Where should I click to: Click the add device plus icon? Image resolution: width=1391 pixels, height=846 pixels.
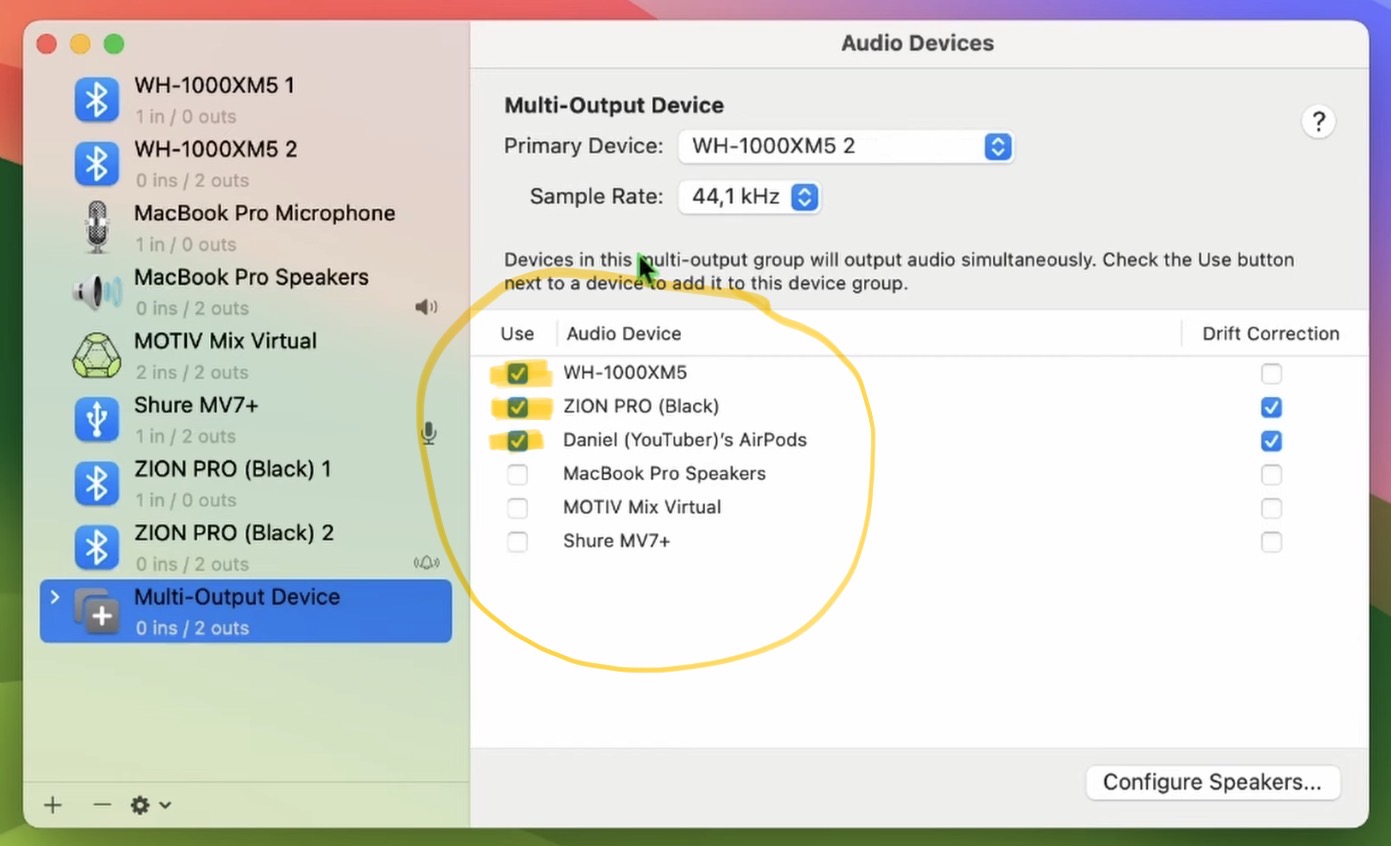click(x=53, y=805)
